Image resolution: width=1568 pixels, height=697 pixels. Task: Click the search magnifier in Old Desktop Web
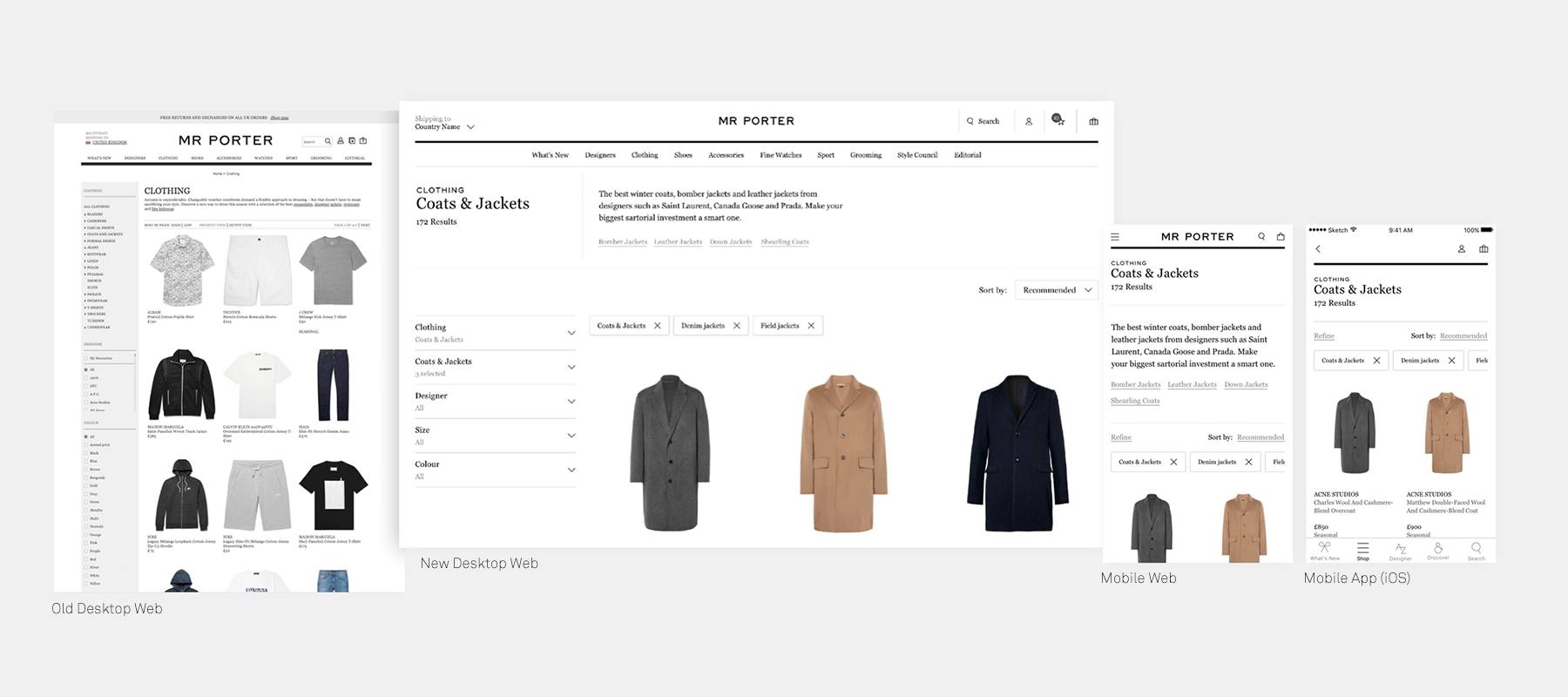pyautogui.click(x=328, y=141)
